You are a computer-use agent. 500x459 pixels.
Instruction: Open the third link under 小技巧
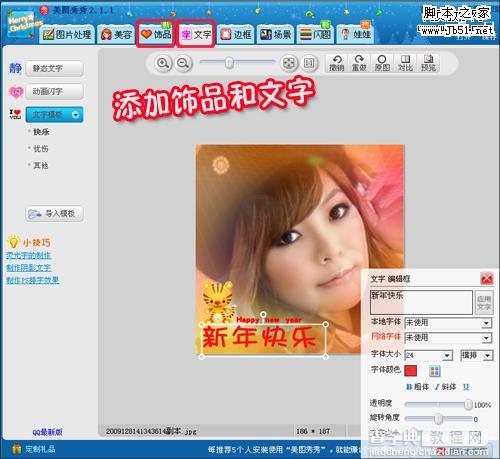(33, 280)
